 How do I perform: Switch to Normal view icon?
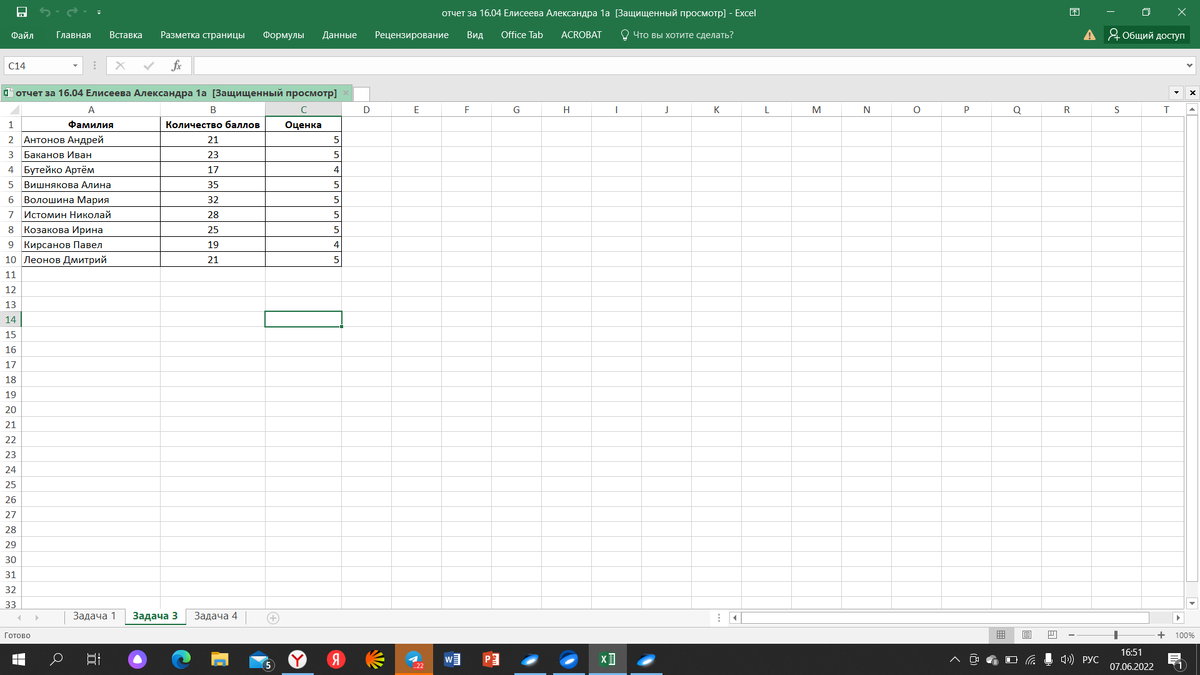1000,635
